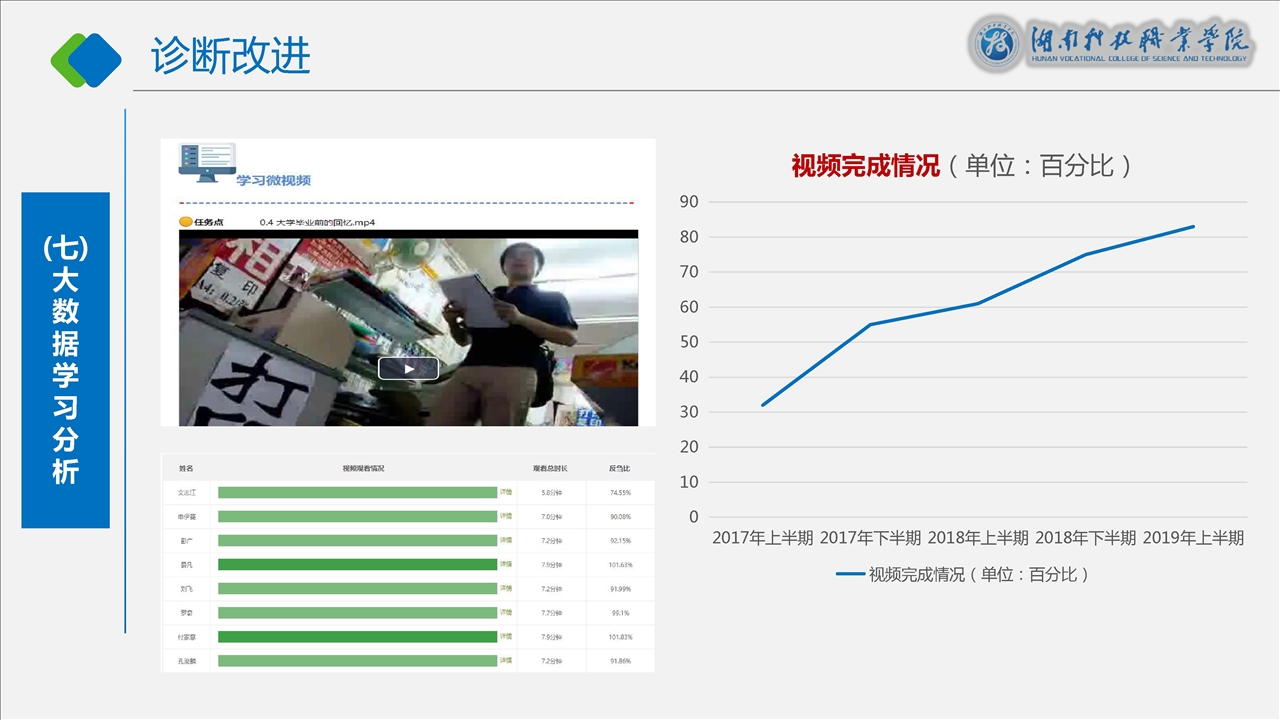Click the computer monitor icon above 学习微视频
This screenshot has height=720, width=1280.
click(x=206, y=162)
